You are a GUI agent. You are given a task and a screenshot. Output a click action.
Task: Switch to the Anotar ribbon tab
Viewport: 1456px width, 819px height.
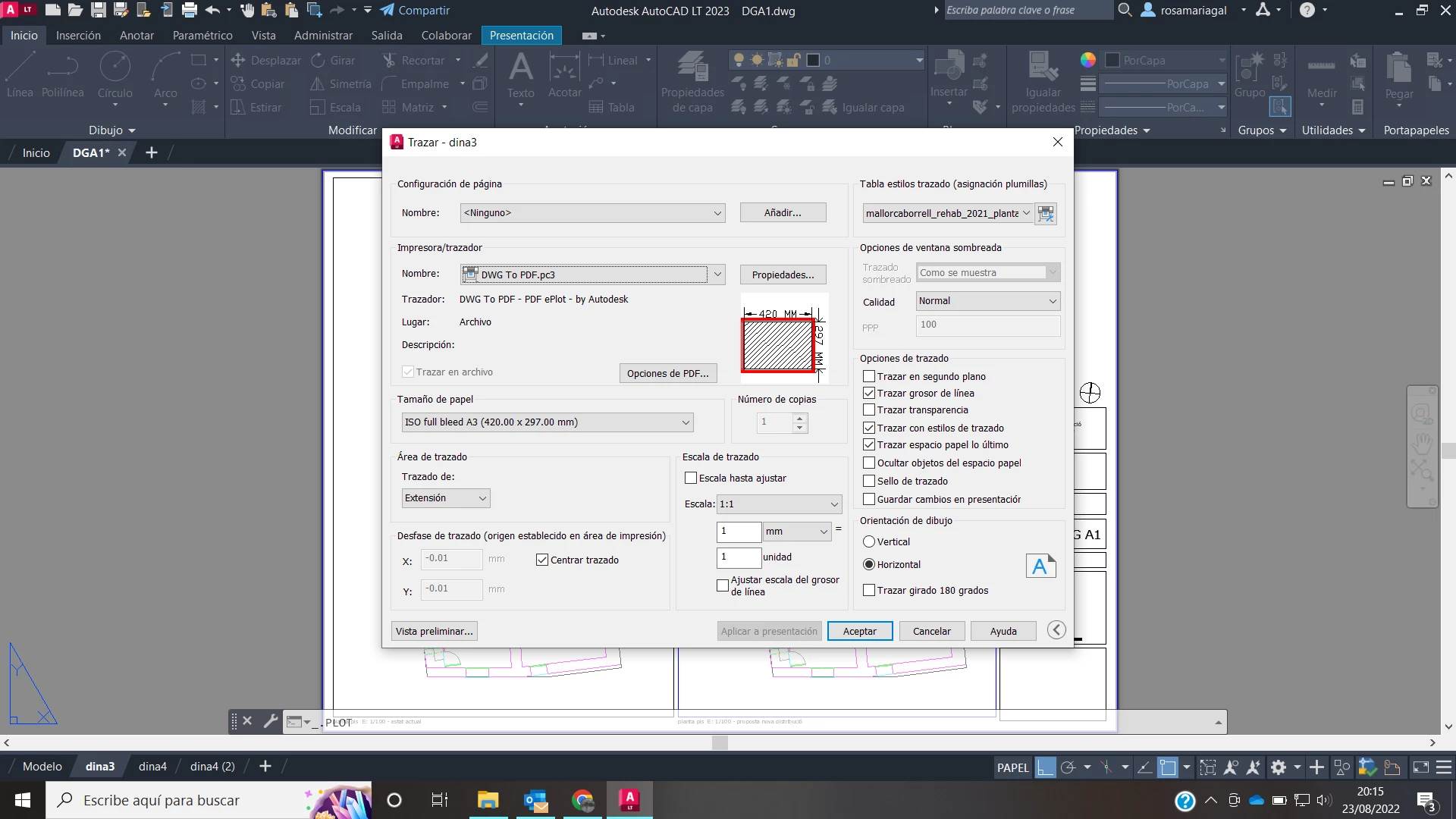(136, 36)
